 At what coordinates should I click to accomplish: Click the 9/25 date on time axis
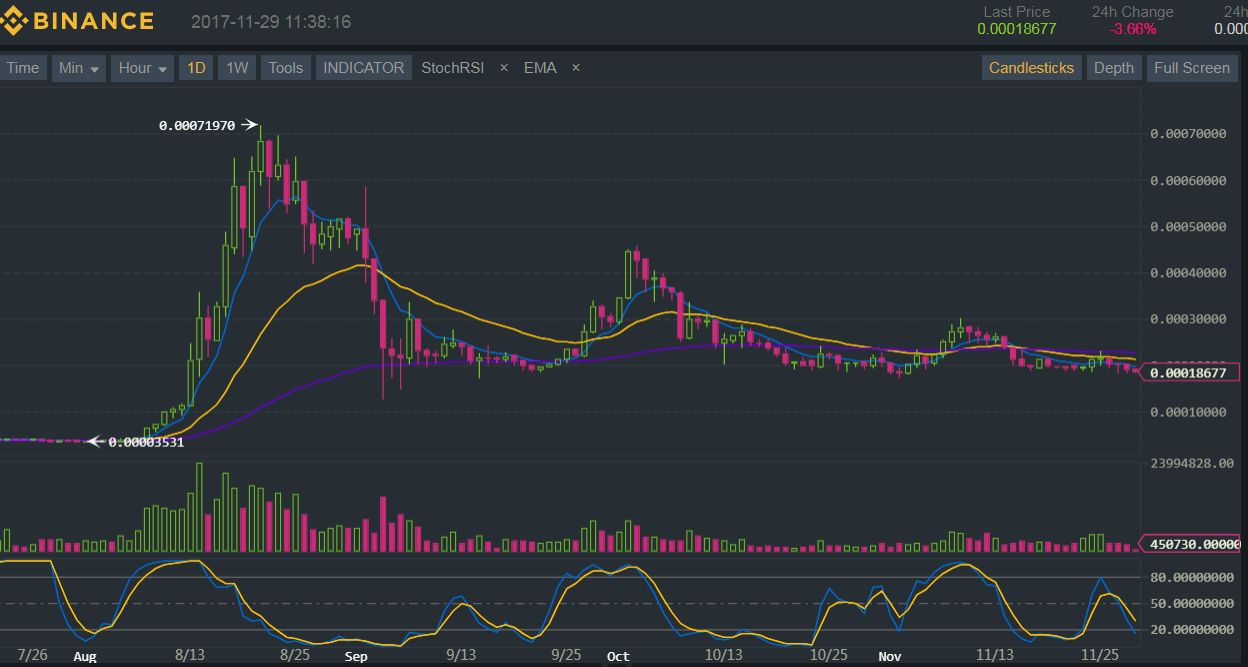coord(566,656)
